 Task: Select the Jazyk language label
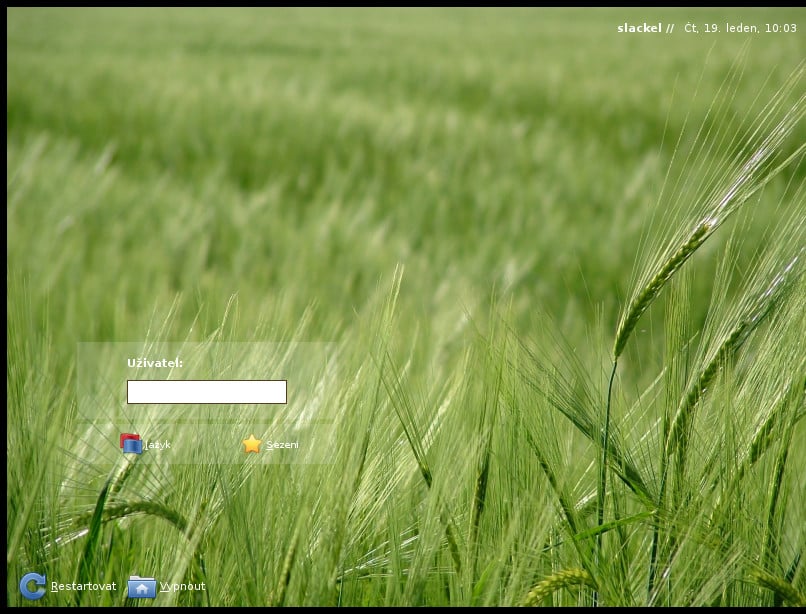pyautogui.click(x=157, y=445)
